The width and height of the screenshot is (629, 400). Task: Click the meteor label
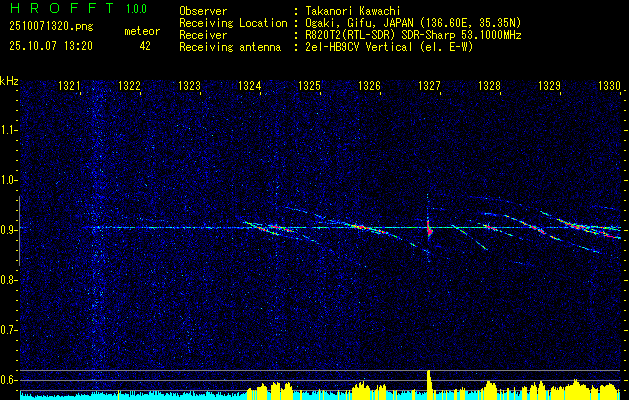pos(142,31)
